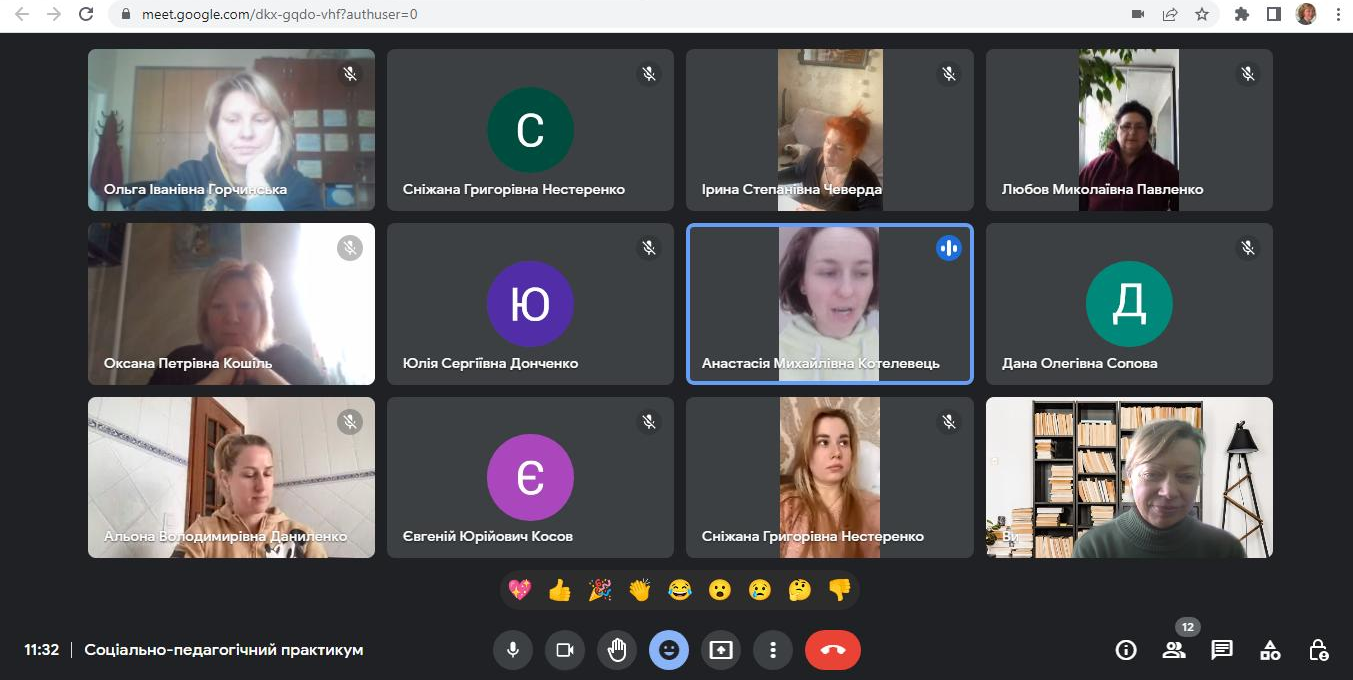Open host controls lock icon
This screenshot has width=1353, height=680.
click(x=1318, y=650)
